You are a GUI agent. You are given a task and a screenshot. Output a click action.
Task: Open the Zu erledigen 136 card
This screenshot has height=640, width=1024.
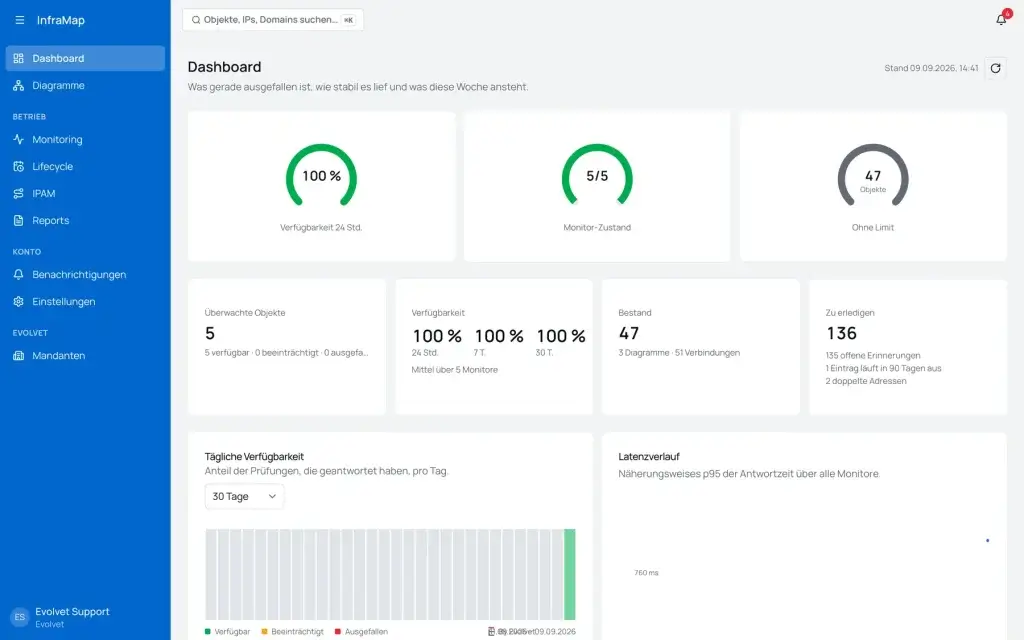[x=908, y=347]
